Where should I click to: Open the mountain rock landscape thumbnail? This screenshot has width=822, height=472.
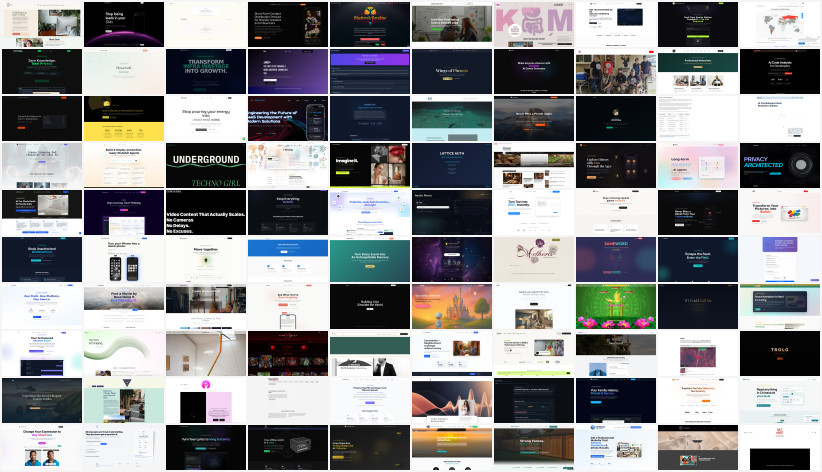534,119
